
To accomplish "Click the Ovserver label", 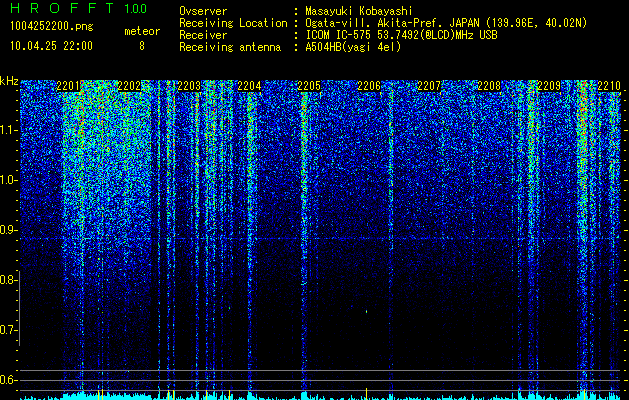I will pos(203,11).
